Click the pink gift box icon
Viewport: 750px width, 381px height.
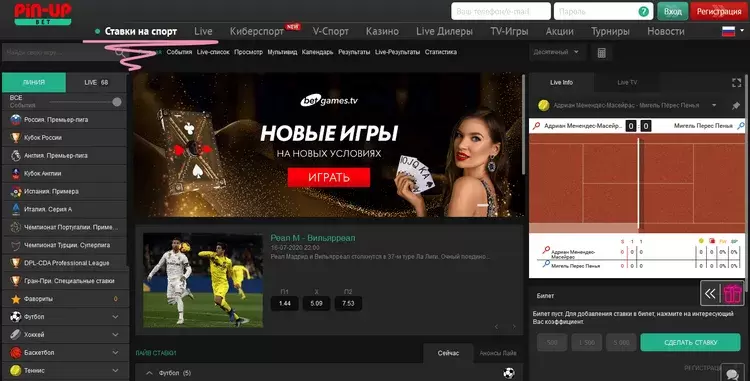tap(732, 294)
